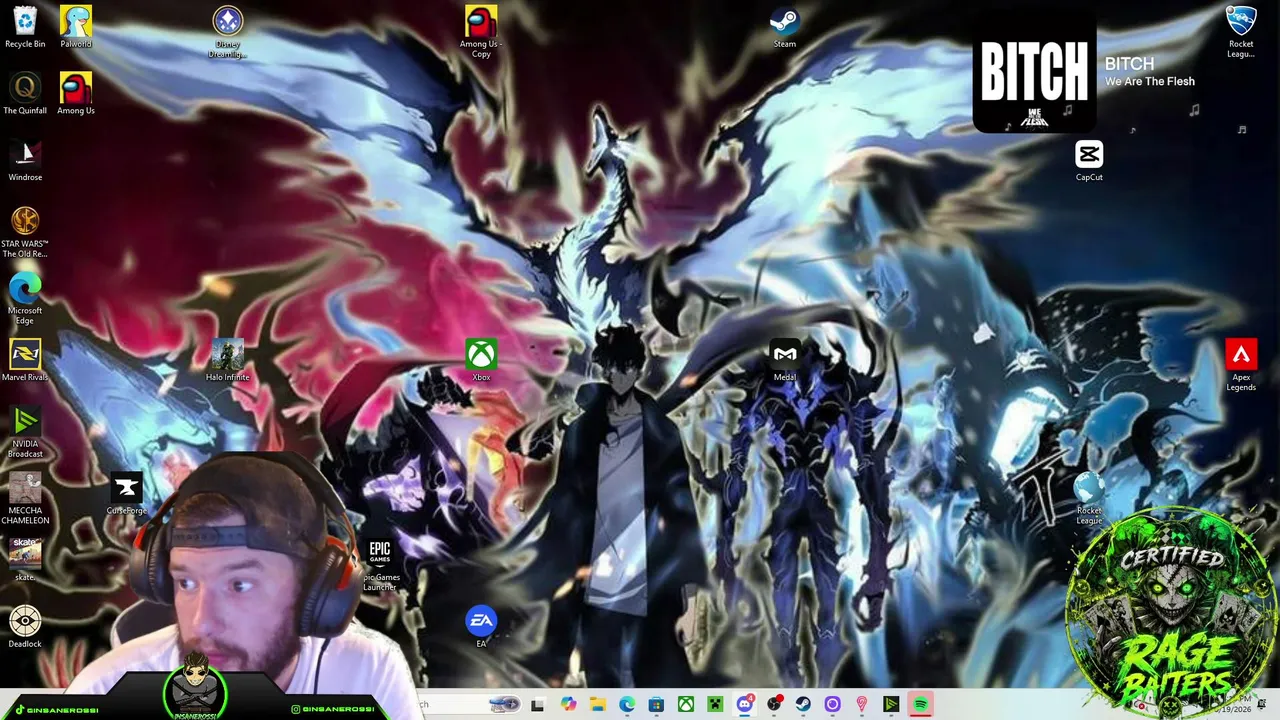Image resolution: width=1280 pixels, height=720 pixels.
Task: Click the Xbox taskbar icon
Action: (686, 705)
